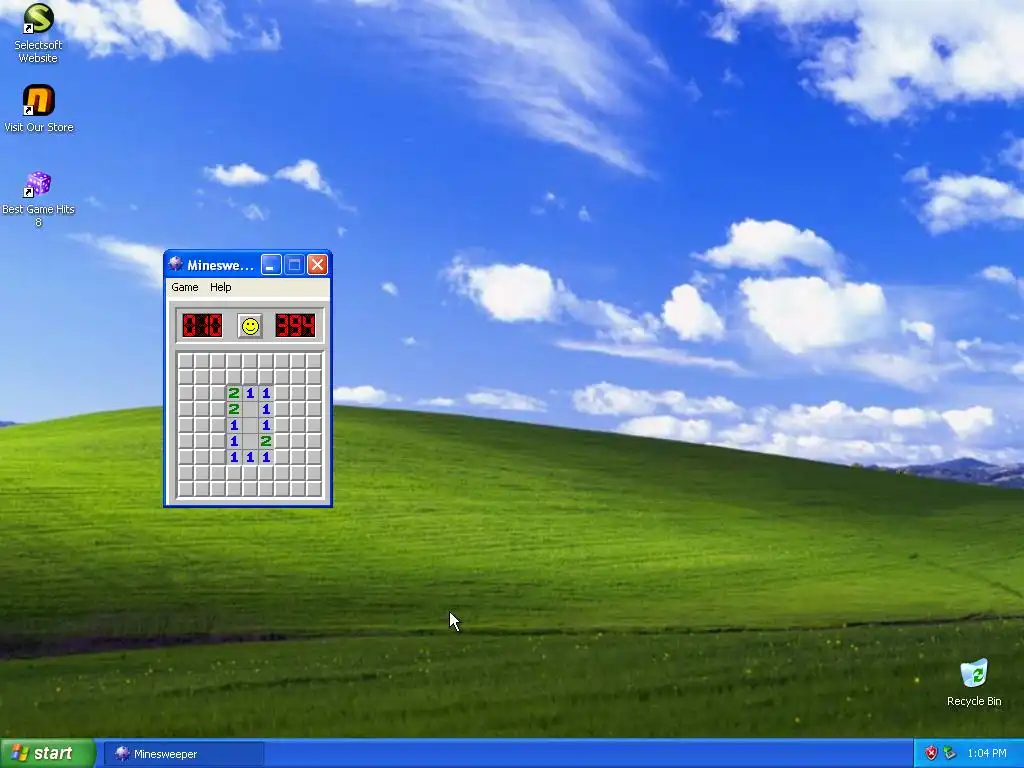Click the yellow smiley face reset button
Screen dimensions: 1024x768
tap(250, 326)
